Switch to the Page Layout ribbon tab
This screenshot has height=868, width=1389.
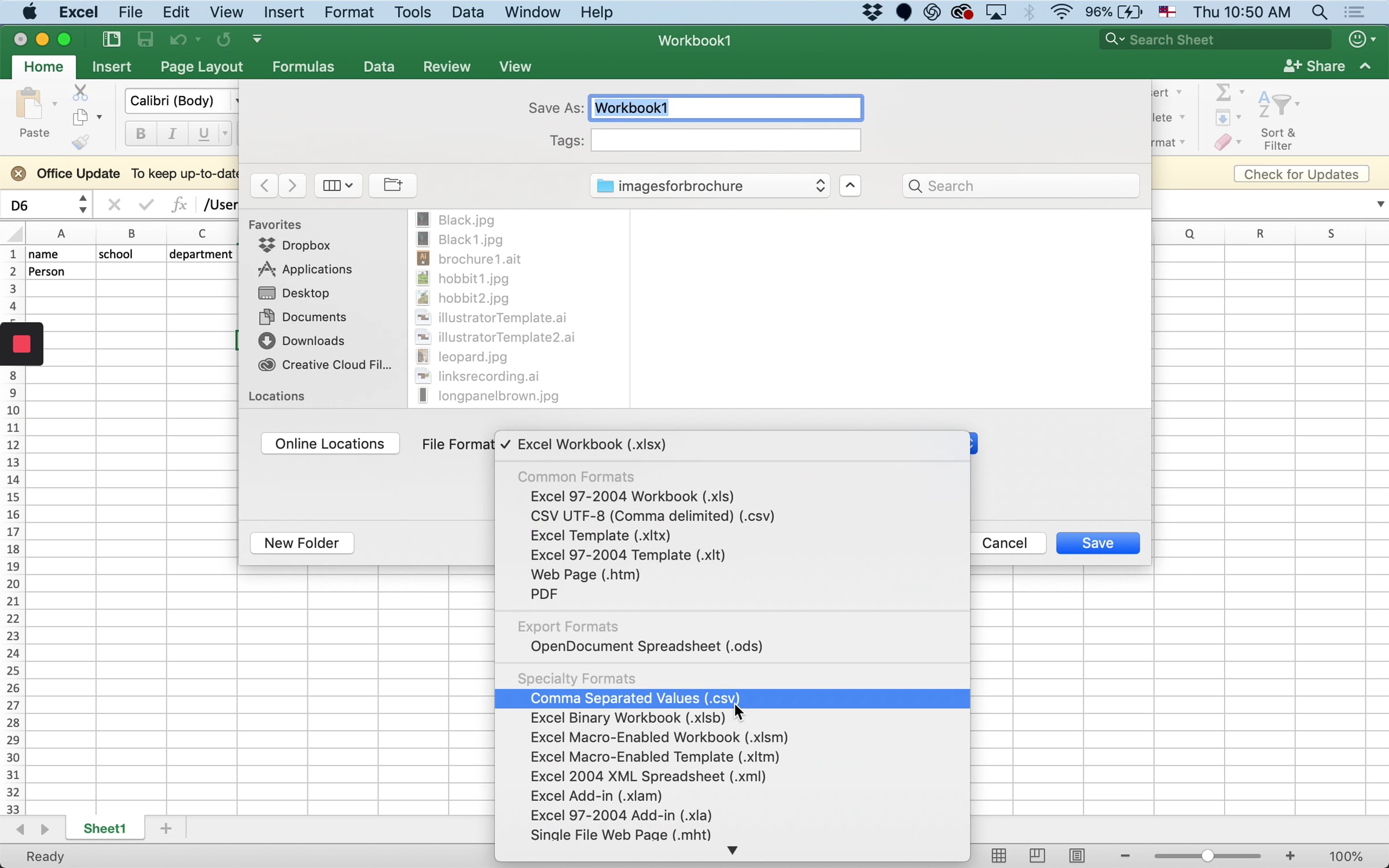point(201,67)
